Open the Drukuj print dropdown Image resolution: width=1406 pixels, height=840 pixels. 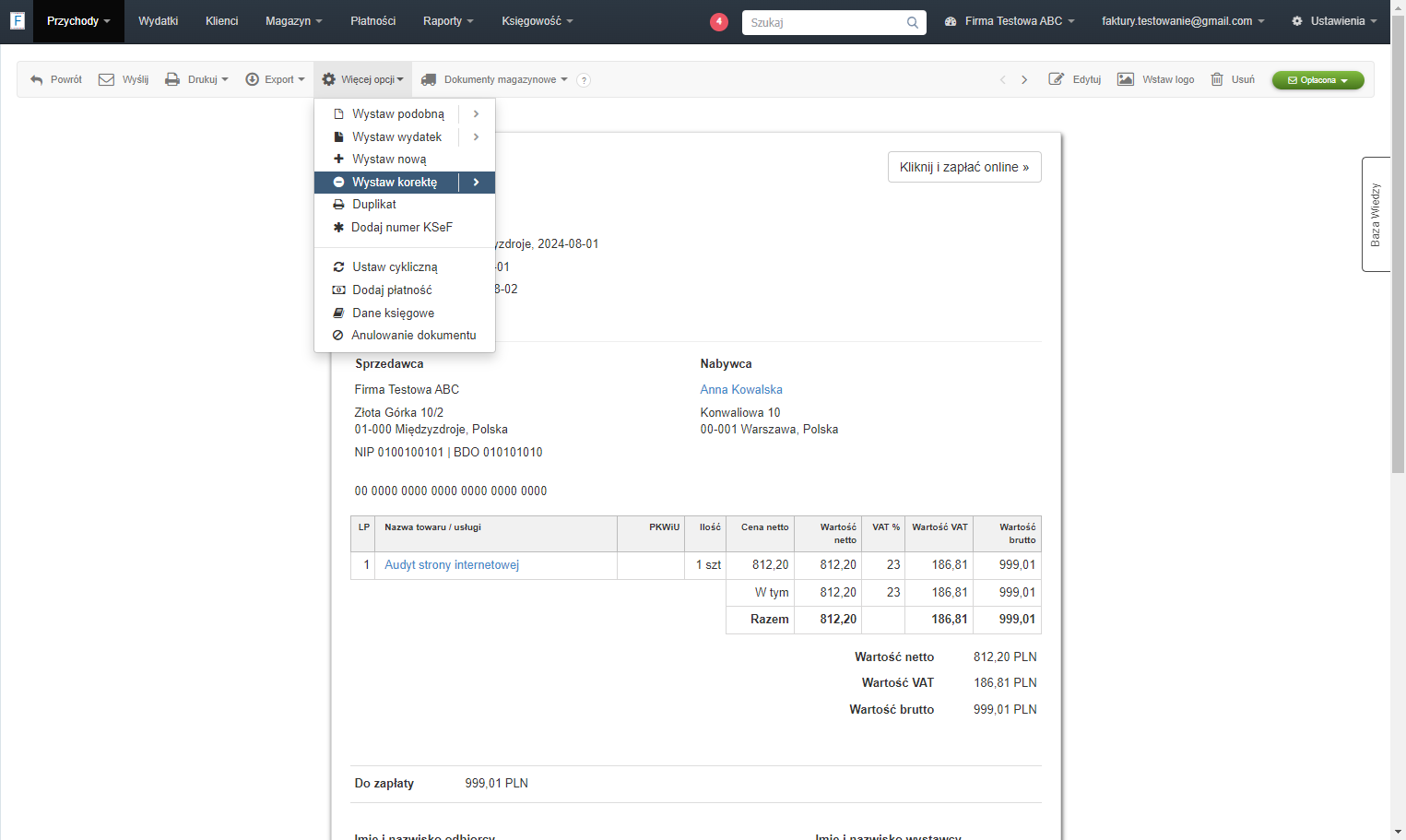tap(196, 79)
